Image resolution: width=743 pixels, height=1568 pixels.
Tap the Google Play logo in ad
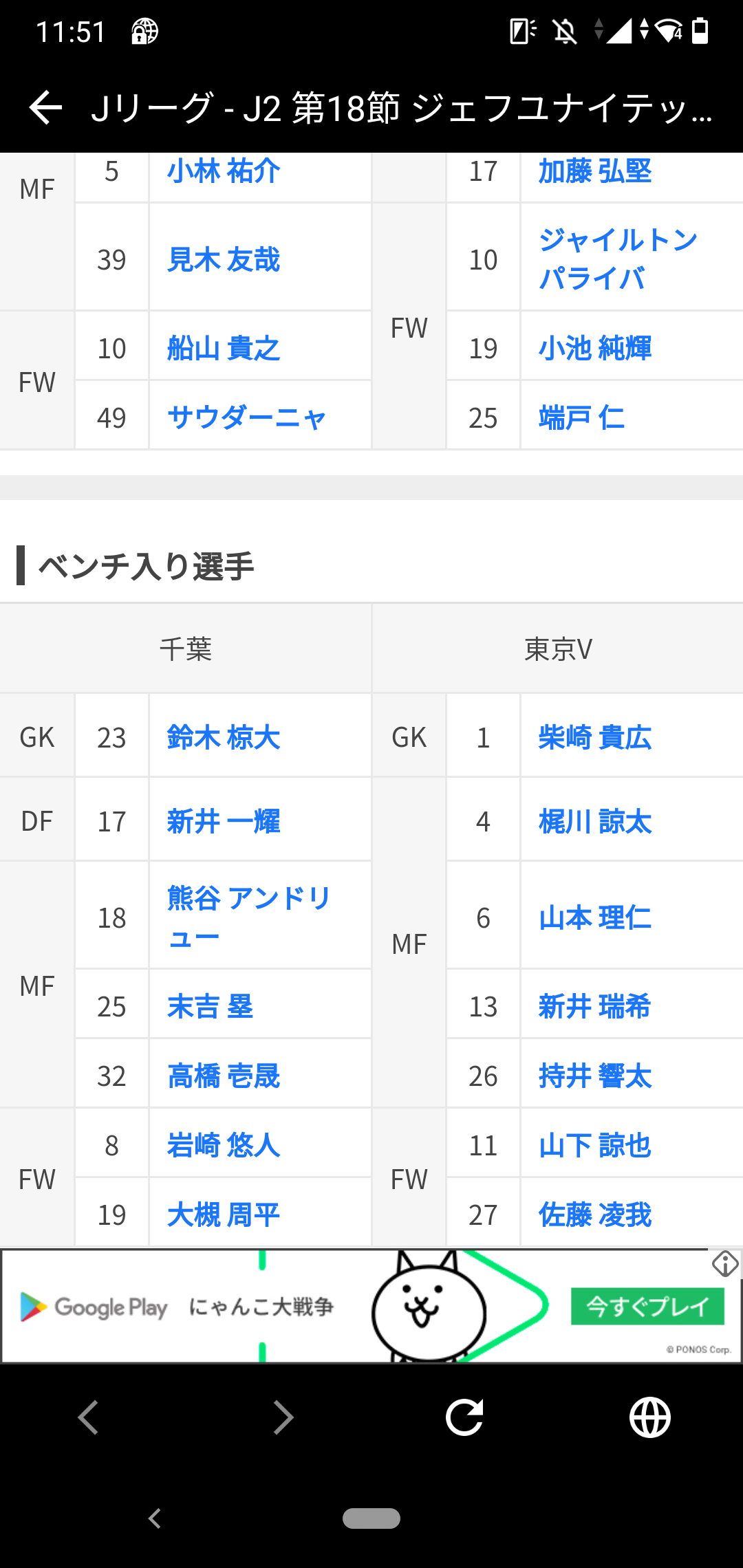[x=94, y=1307]
